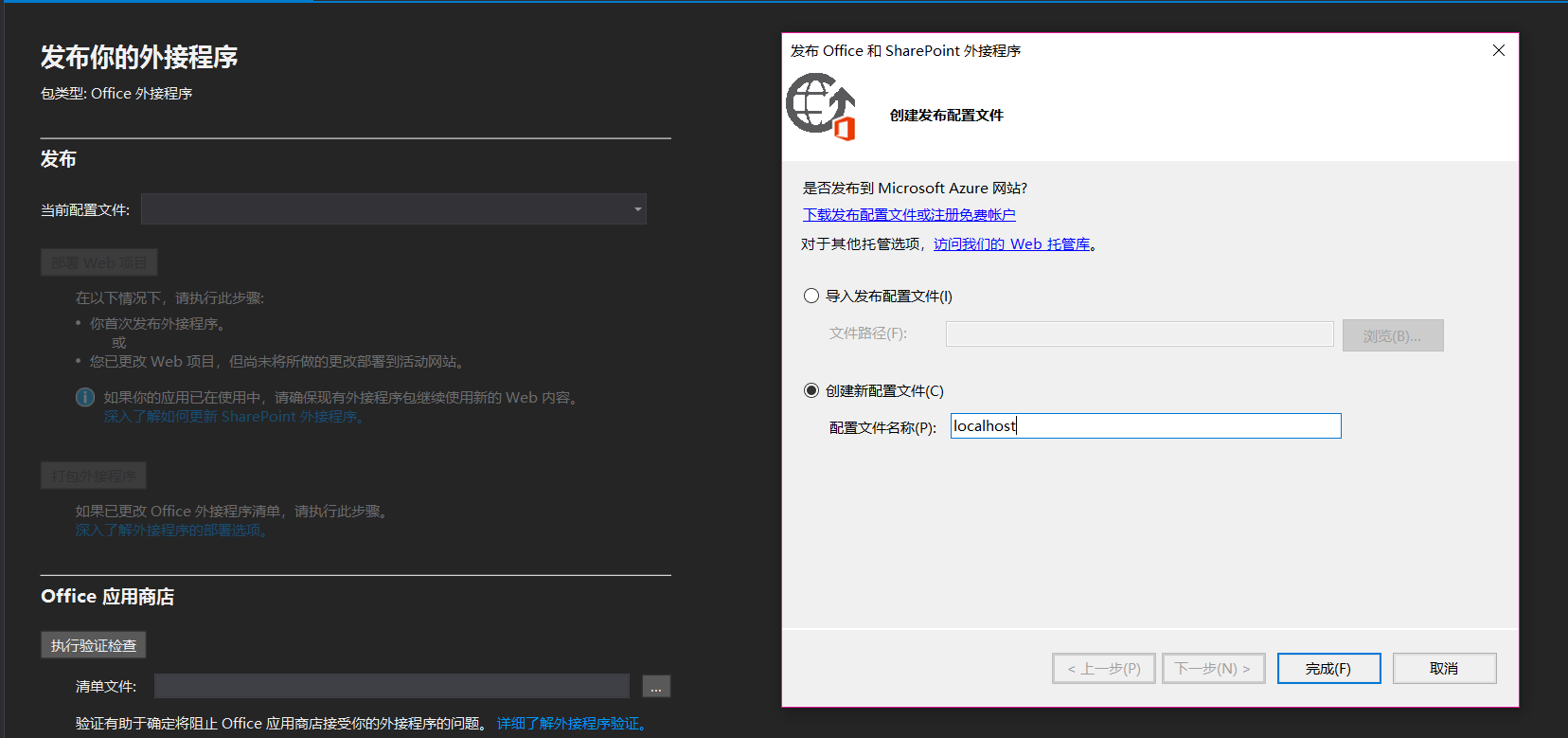Click the 配置文件名称 text field containing localhost

(1145, 426)
